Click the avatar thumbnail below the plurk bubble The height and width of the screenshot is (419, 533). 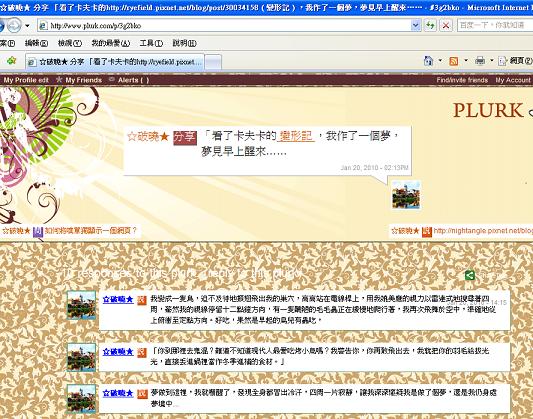click(406, 195)
